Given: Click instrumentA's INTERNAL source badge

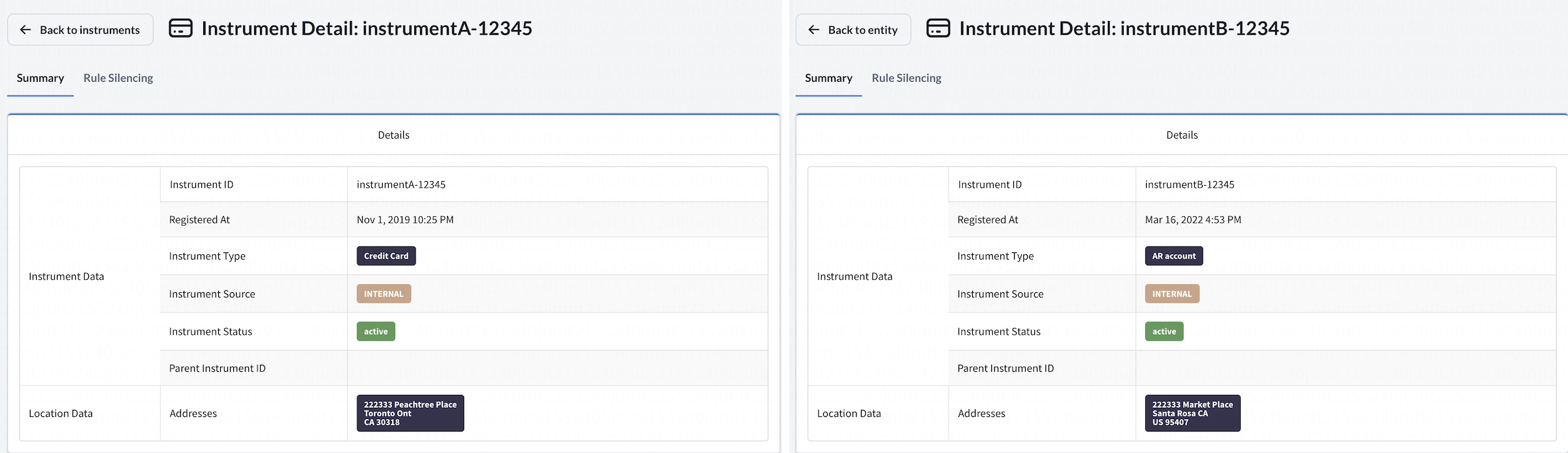Looking at the screenshot, I should 384,294.
